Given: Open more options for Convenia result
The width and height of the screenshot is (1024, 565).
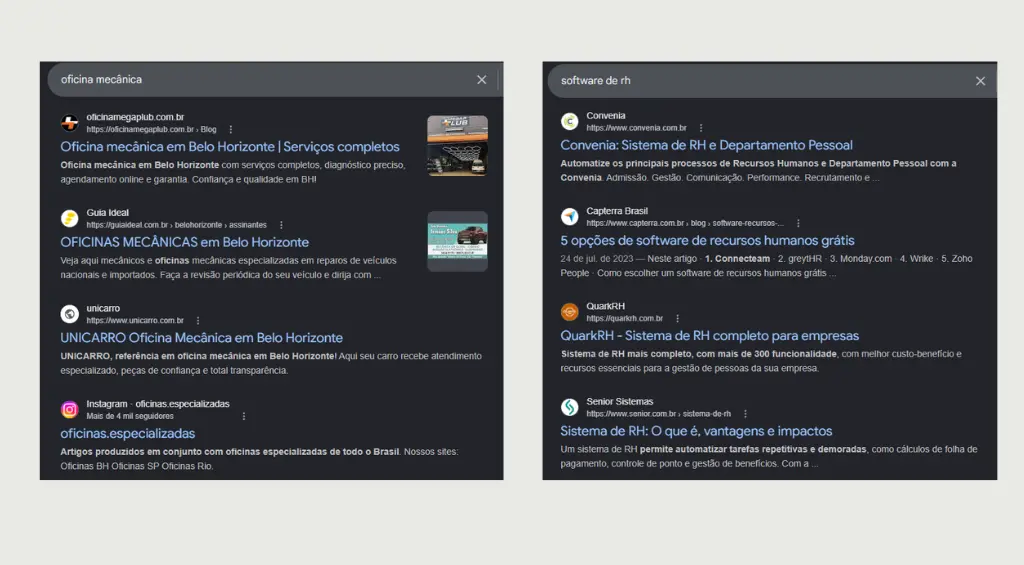Looking at the screenshot, I should tap(701, 128).
